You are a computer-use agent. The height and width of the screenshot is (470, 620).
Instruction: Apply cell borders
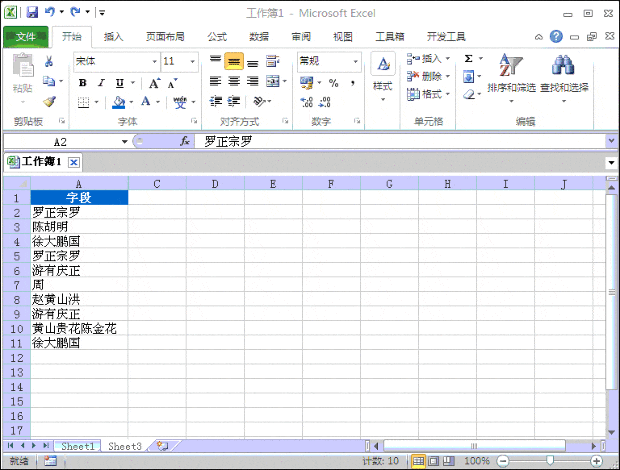click(83, 102)
